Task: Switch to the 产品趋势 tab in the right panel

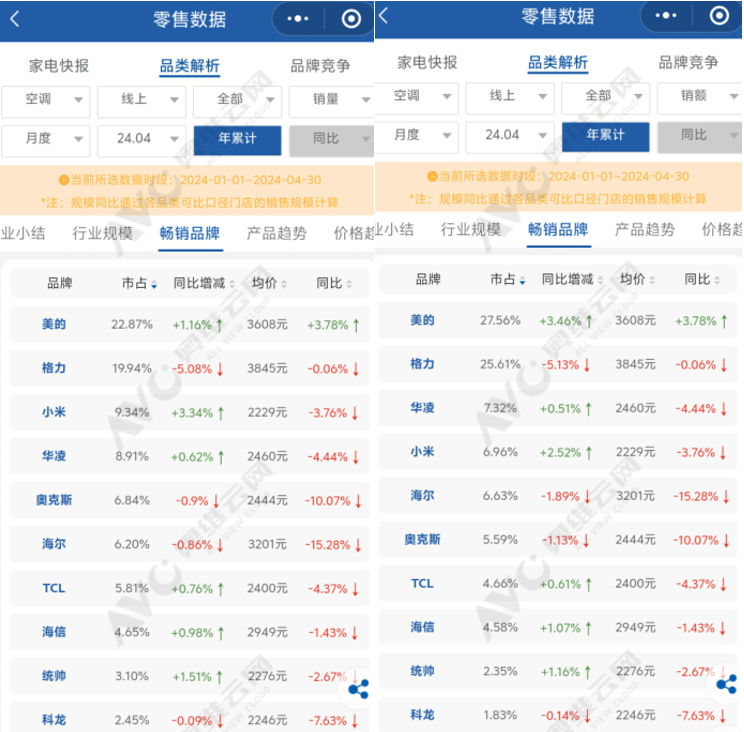Action: pyautogui.click(x=644, y=229)
